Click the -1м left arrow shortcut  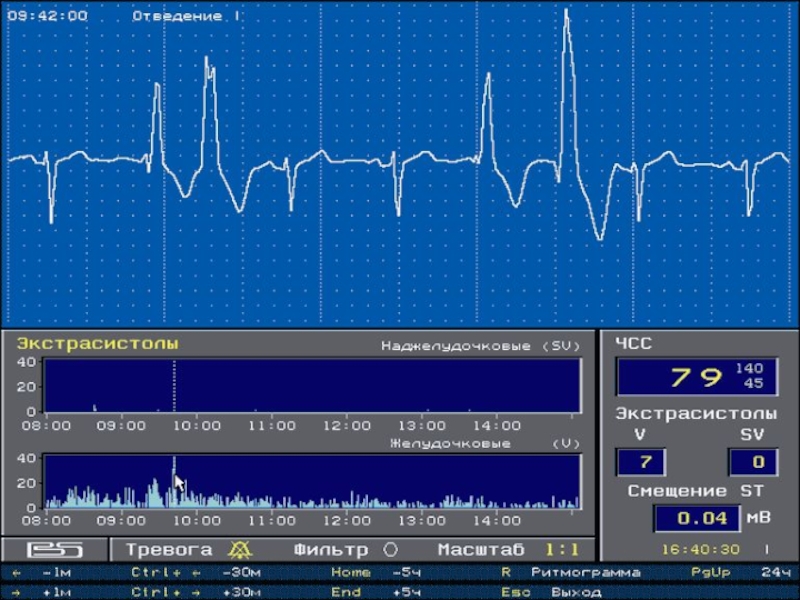pyautogui.click(x=41, y=572)
